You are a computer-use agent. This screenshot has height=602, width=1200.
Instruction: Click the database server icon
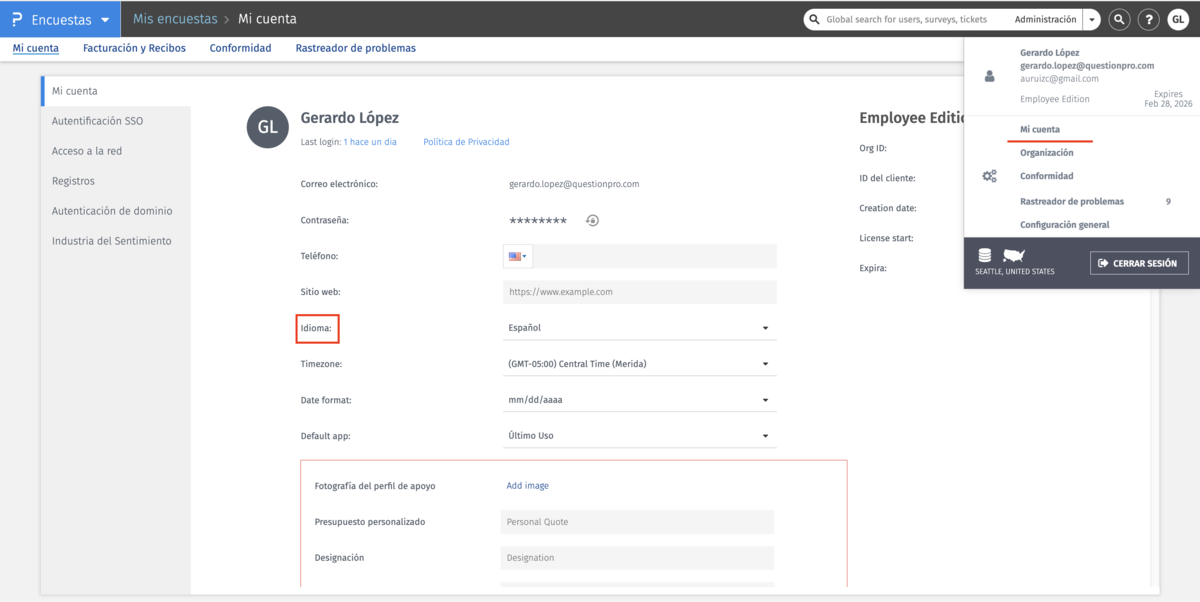pyautogui.click(x=985, y=256)
